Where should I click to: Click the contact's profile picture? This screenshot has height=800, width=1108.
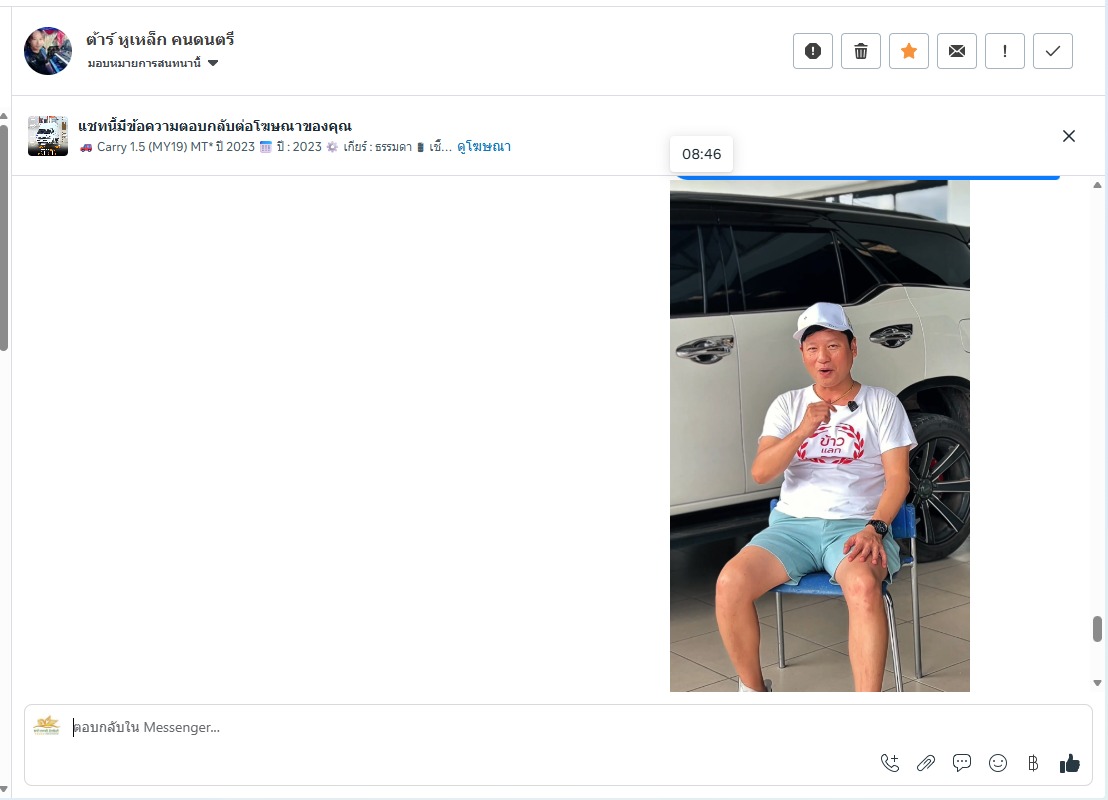pyautogui.click(x=48, y=51)
